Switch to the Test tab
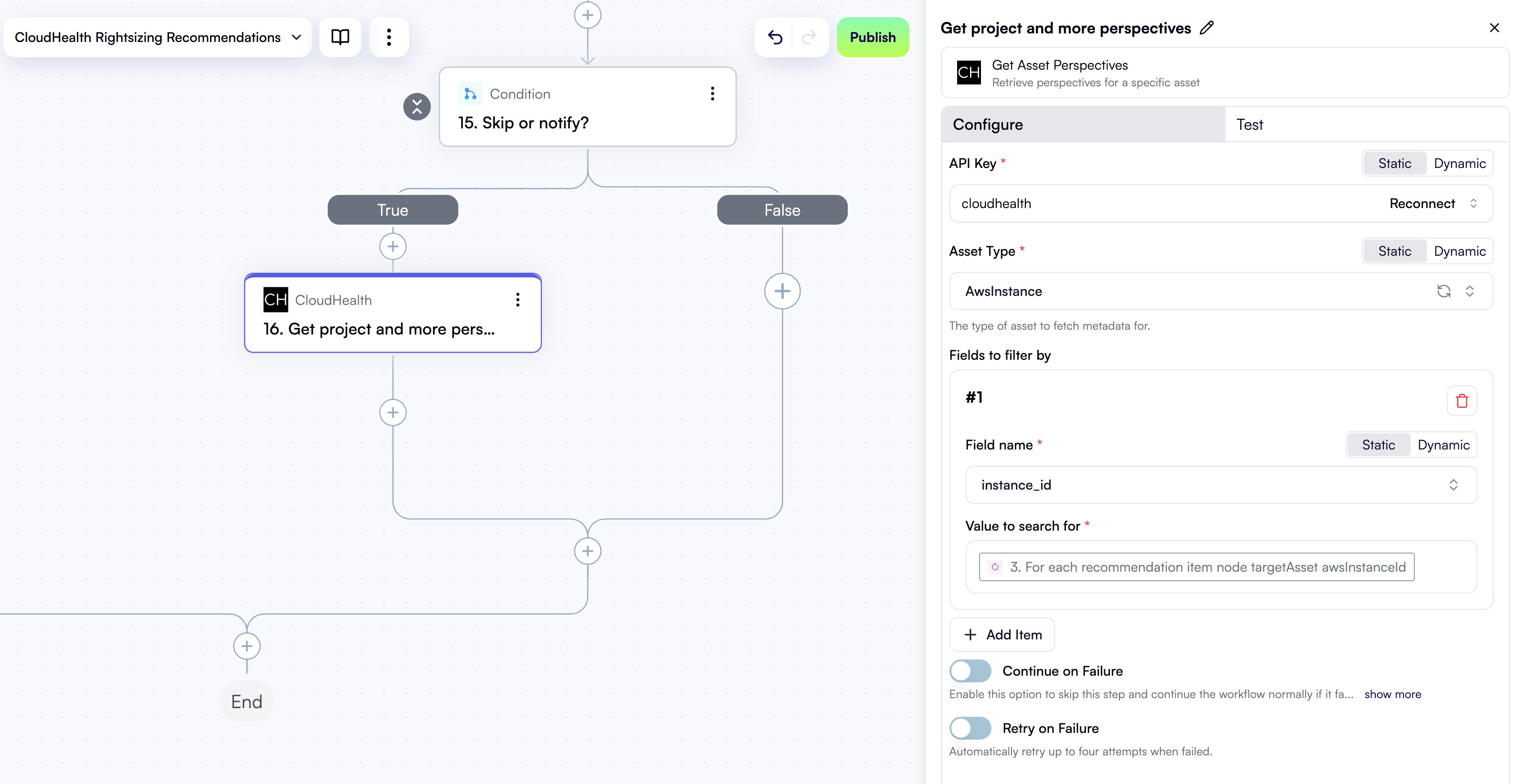The height and width of the screenshot is (784, 1518). click(x=1250, y=124)
